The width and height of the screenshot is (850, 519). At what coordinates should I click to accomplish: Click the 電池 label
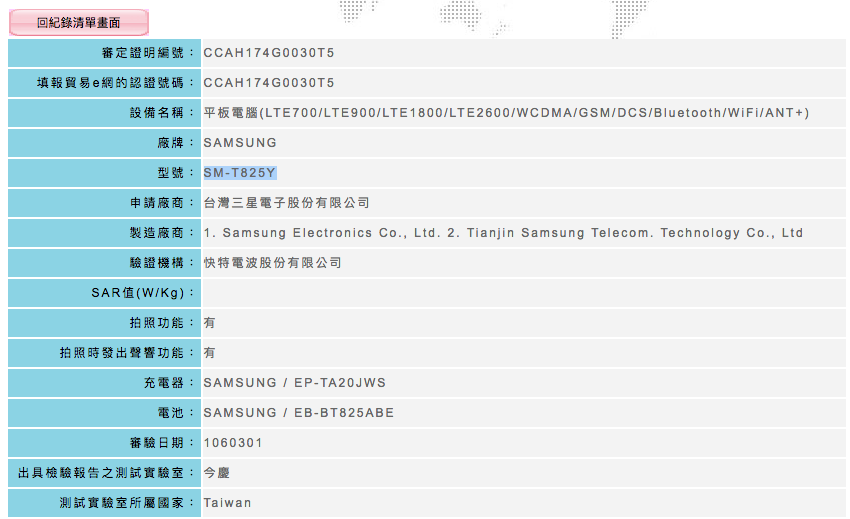point(176,413)
